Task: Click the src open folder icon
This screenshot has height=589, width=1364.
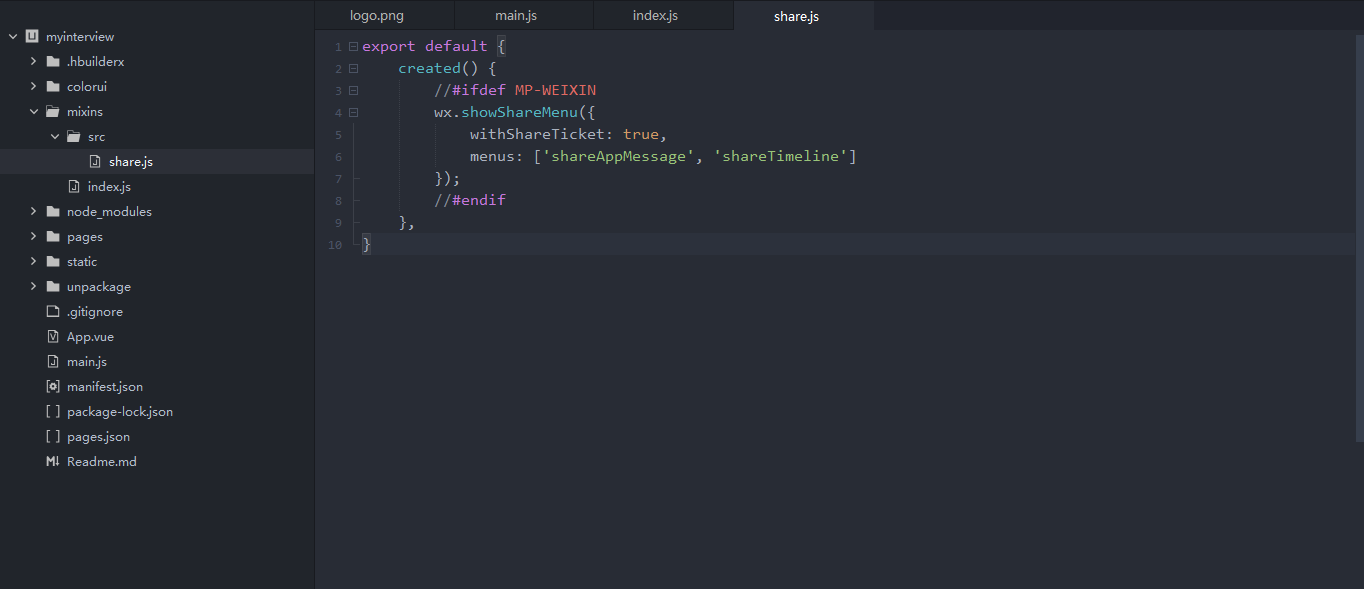Action: pyautogui.click(x=74, y=136)
